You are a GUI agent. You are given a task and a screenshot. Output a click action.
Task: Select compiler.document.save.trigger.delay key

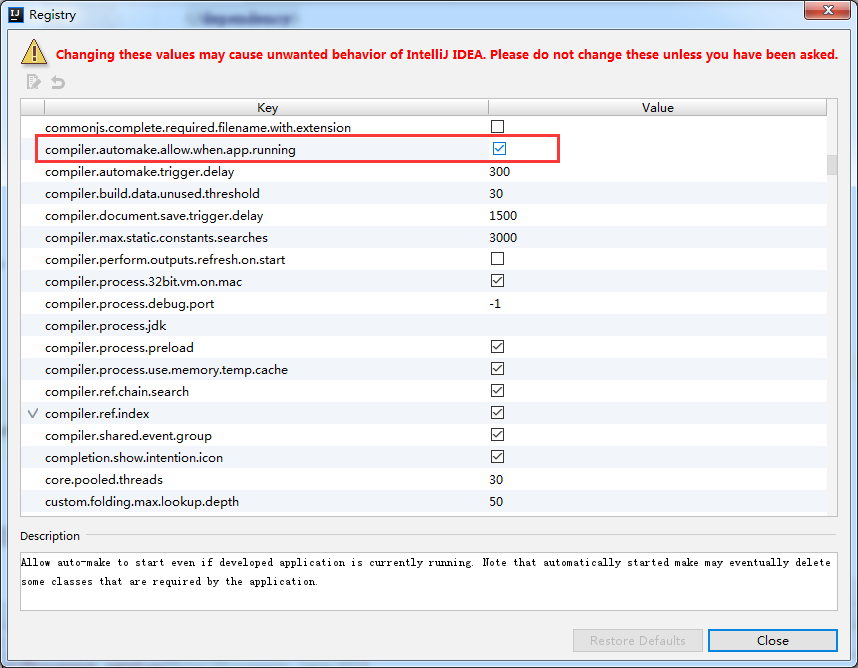pos(154,216)
